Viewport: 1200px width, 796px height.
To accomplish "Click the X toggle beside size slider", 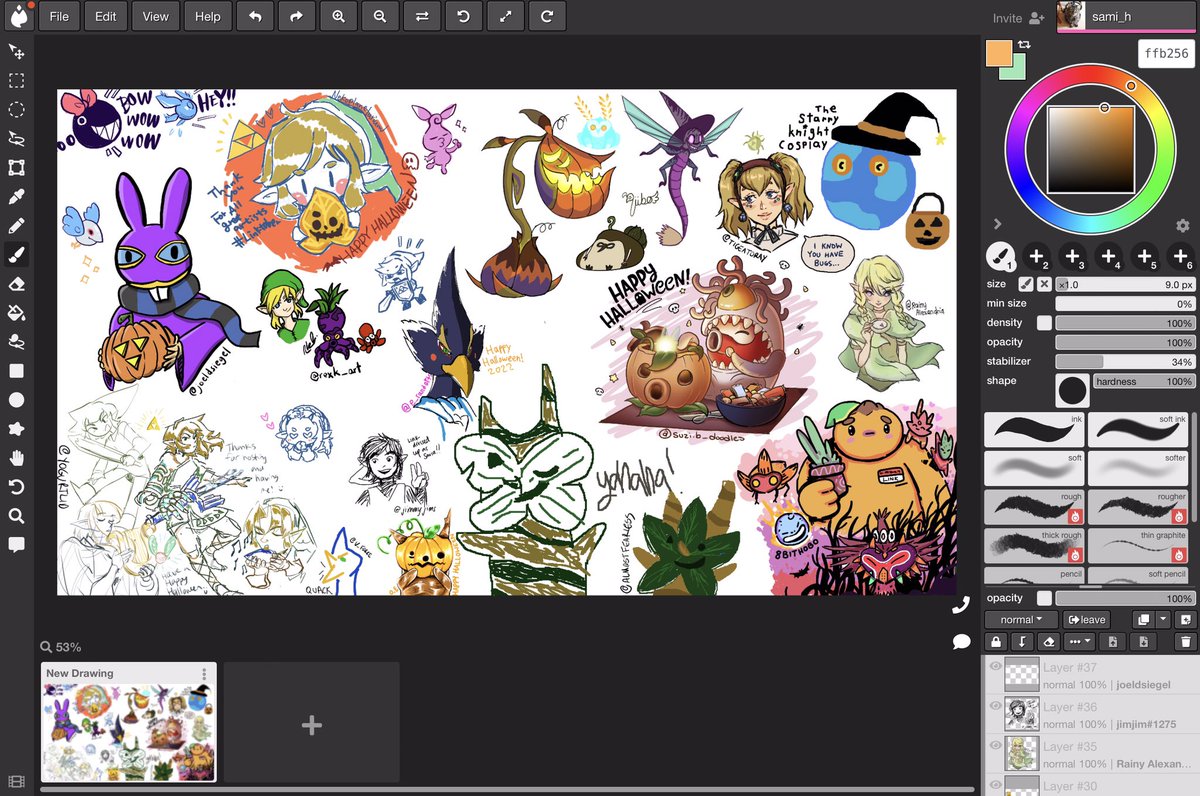I will coord(1044,284).
